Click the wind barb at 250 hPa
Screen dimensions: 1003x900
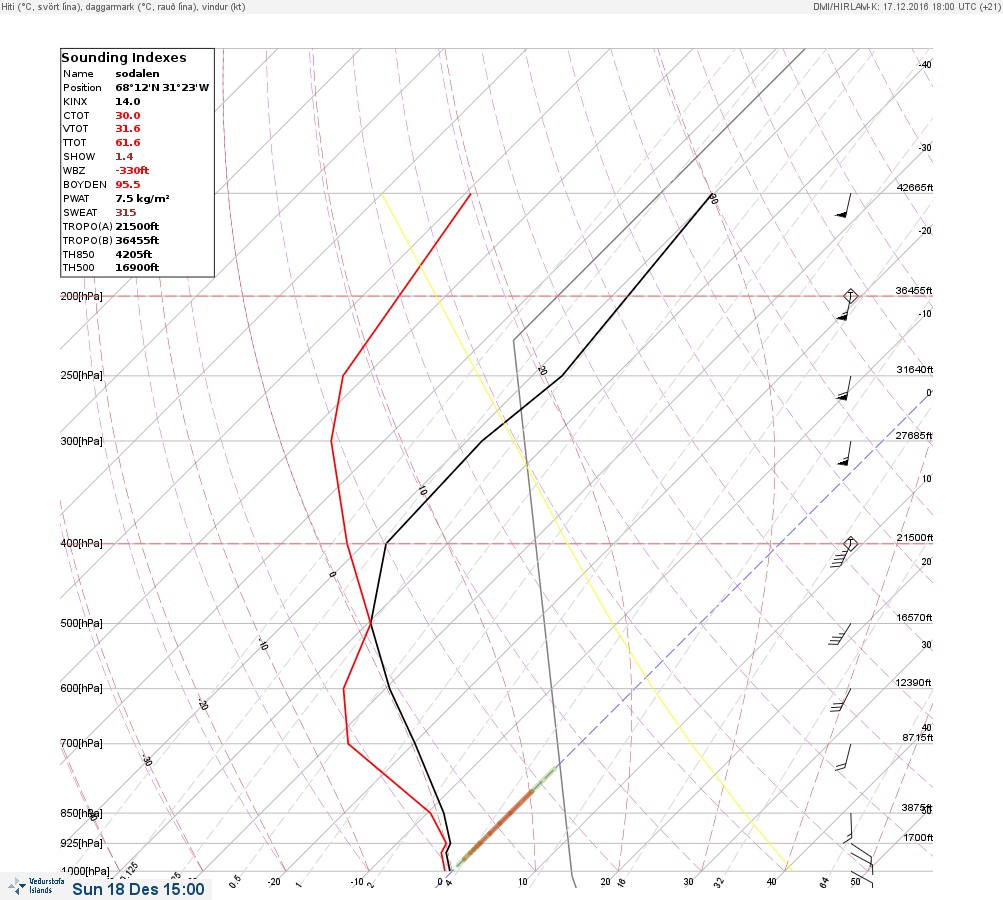pyautogui.click(x=844, y=388)
